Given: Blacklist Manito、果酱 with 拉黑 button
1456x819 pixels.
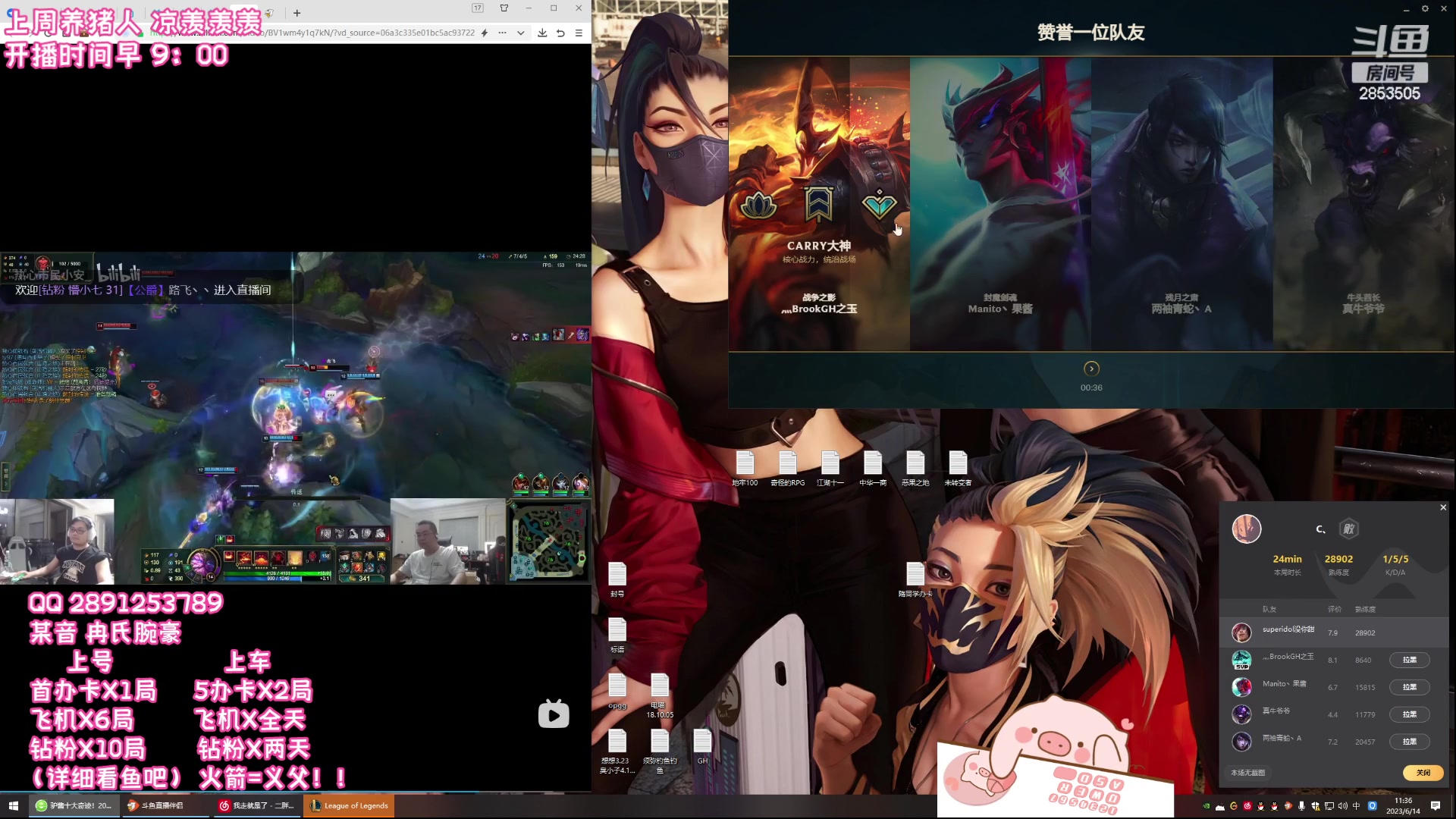Looking at the screenshot, I should (1410, 687).
